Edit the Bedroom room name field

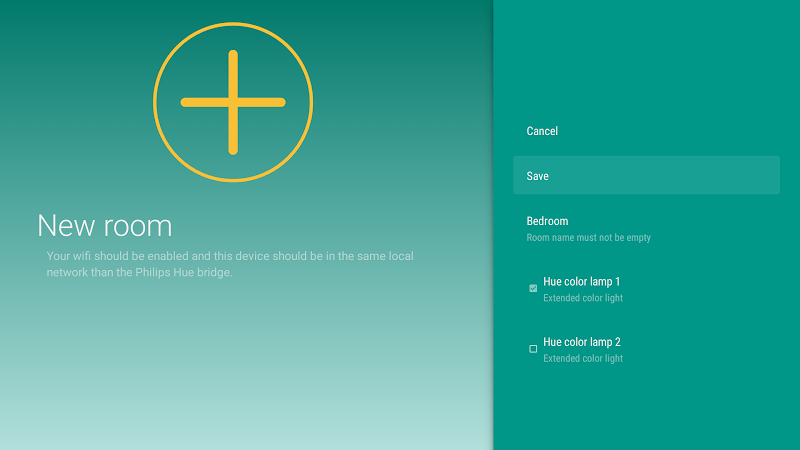point(548,221)
